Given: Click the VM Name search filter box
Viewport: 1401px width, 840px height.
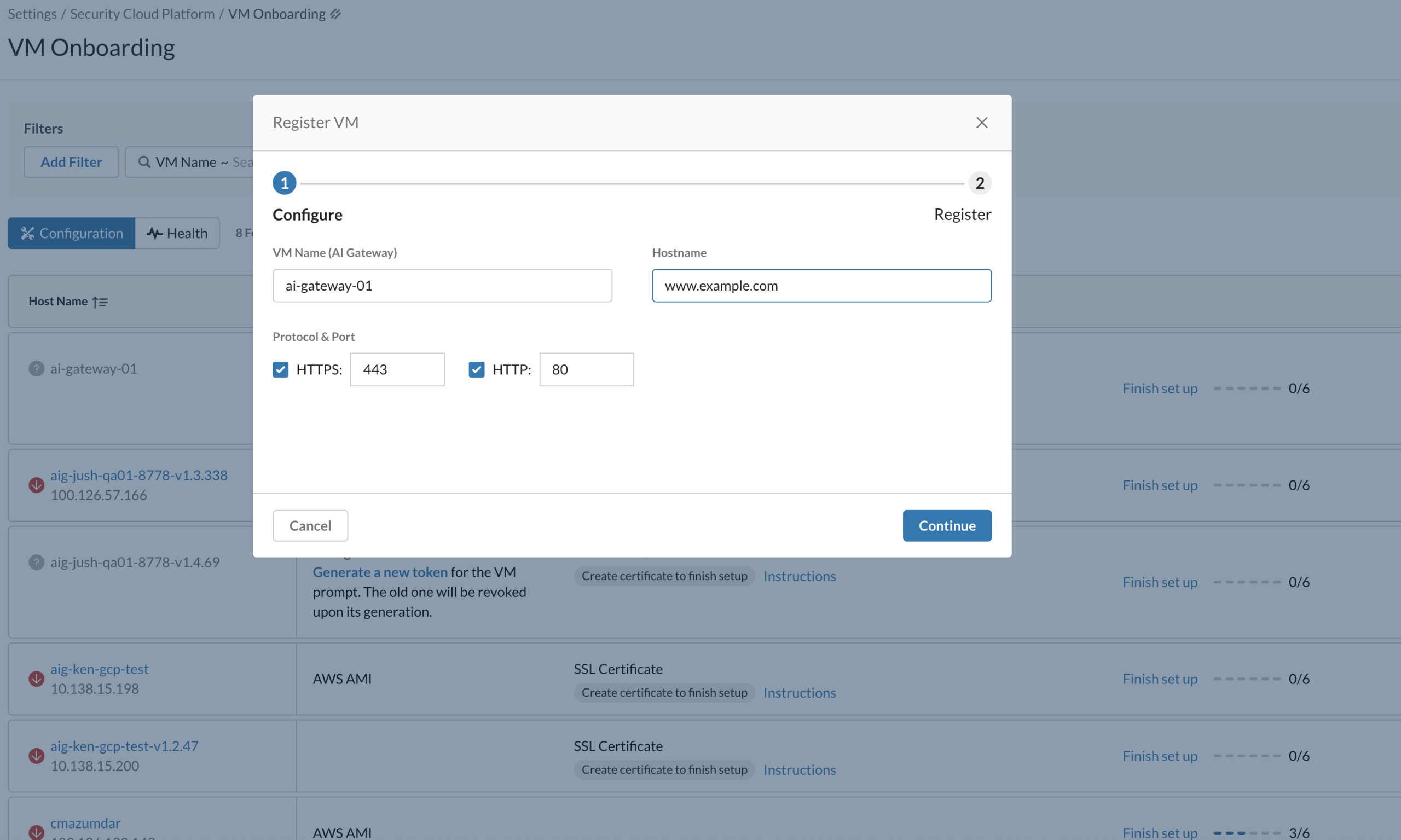Looking at the screenshot, I should (189, 162).
